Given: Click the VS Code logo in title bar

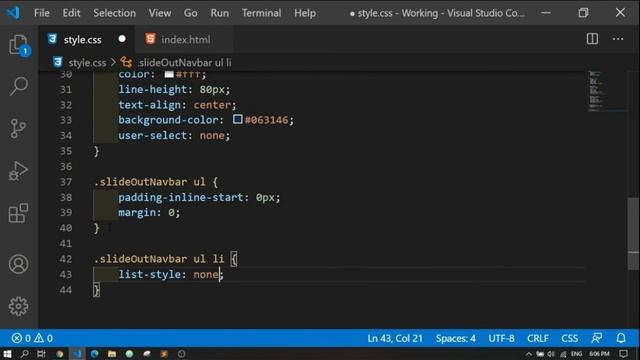Looking at the screenshot, I should coord(13,13).
